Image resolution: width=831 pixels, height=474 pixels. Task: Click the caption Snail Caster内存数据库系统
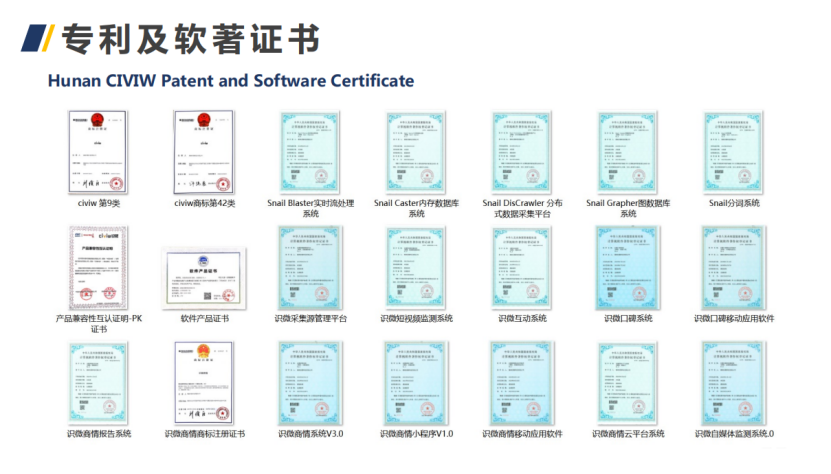417,208
